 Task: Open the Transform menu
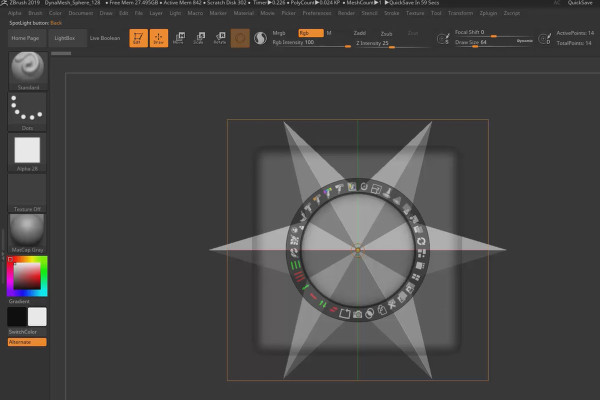(460, 13)
